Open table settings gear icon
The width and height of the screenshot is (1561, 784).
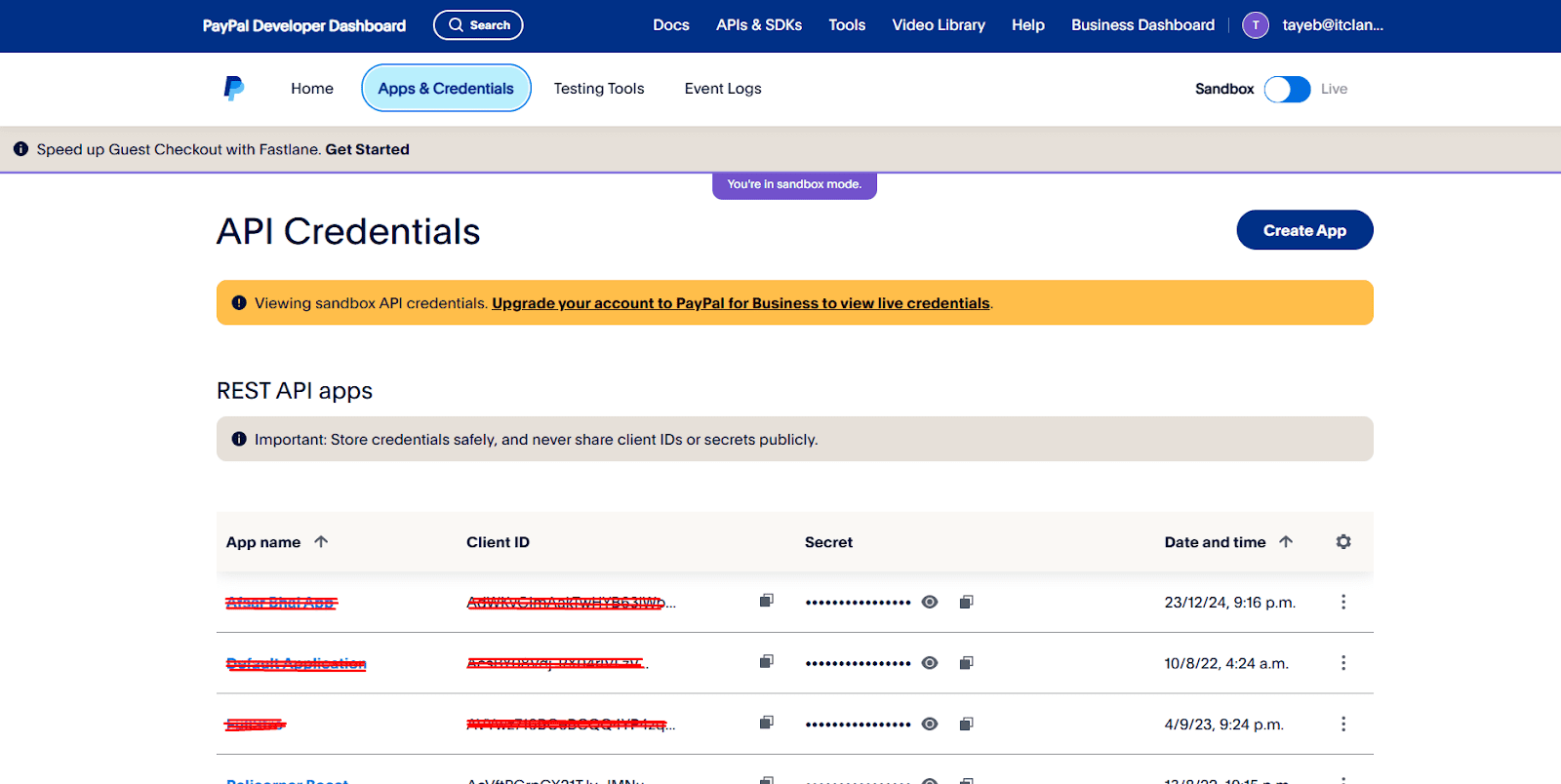click(1343, 541)
